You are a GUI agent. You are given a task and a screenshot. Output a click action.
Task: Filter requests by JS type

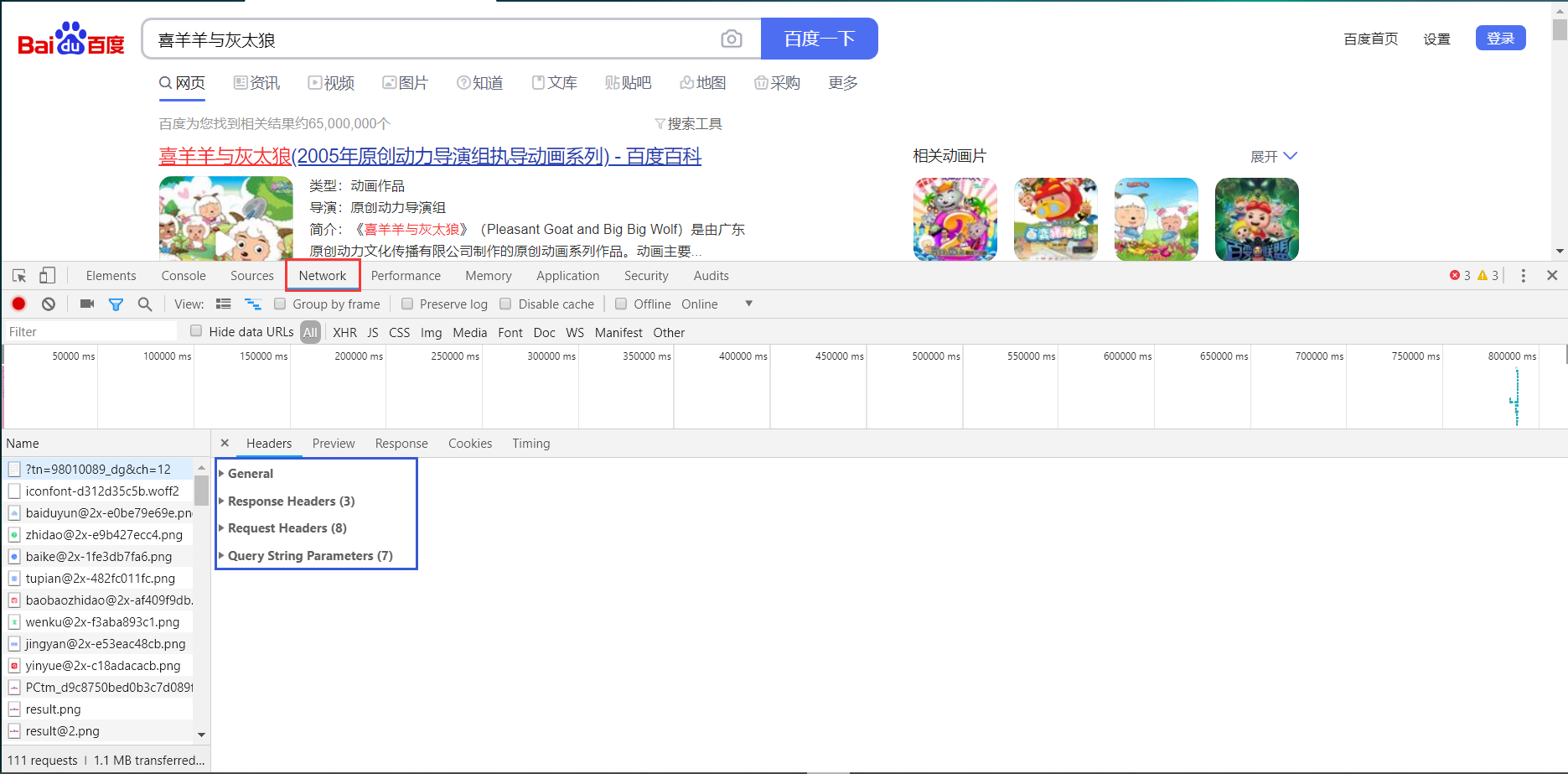(x=373, y=332)
